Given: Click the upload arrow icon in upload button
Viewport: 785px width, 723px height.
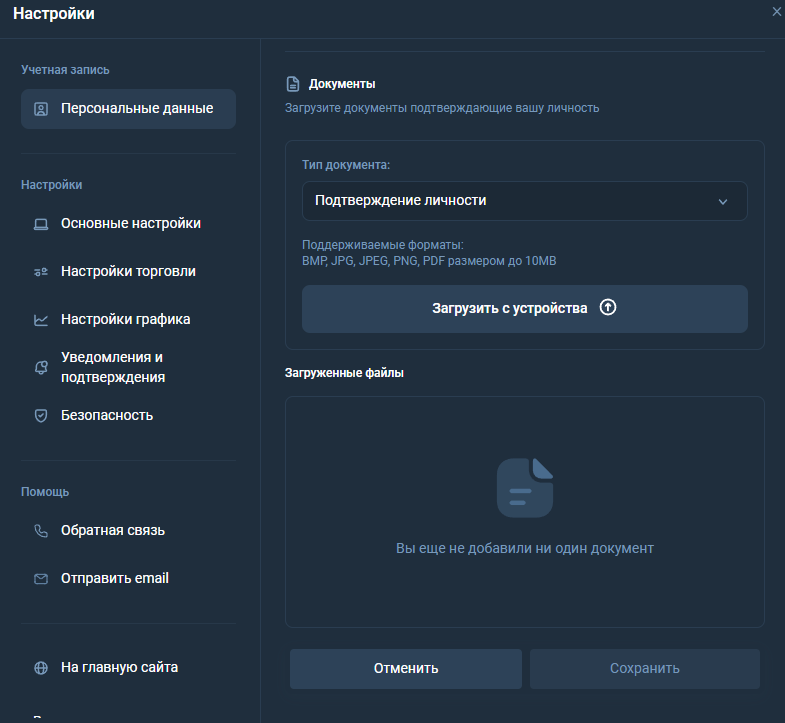Looking at the screenshot, I should click(x=608, y=307).
